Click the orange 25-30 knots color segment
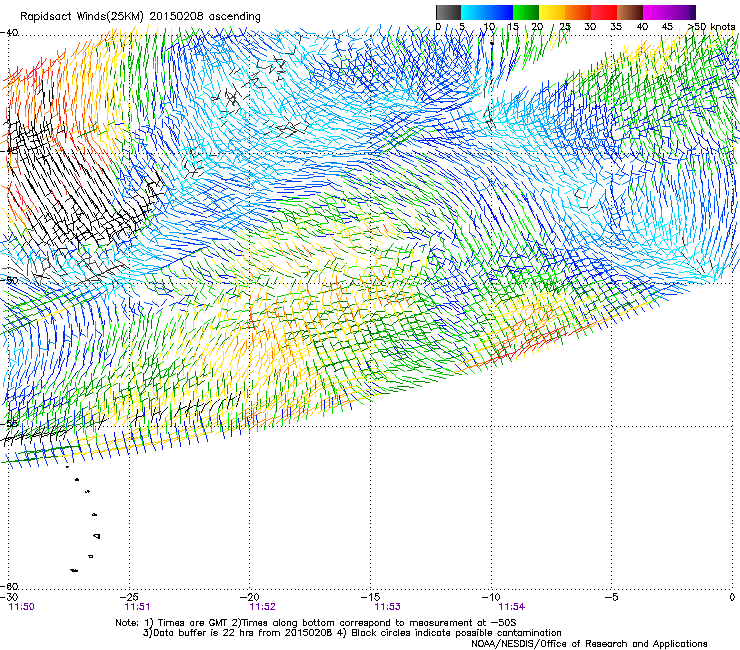The image size is (740, 650). (x=578, y=12)
